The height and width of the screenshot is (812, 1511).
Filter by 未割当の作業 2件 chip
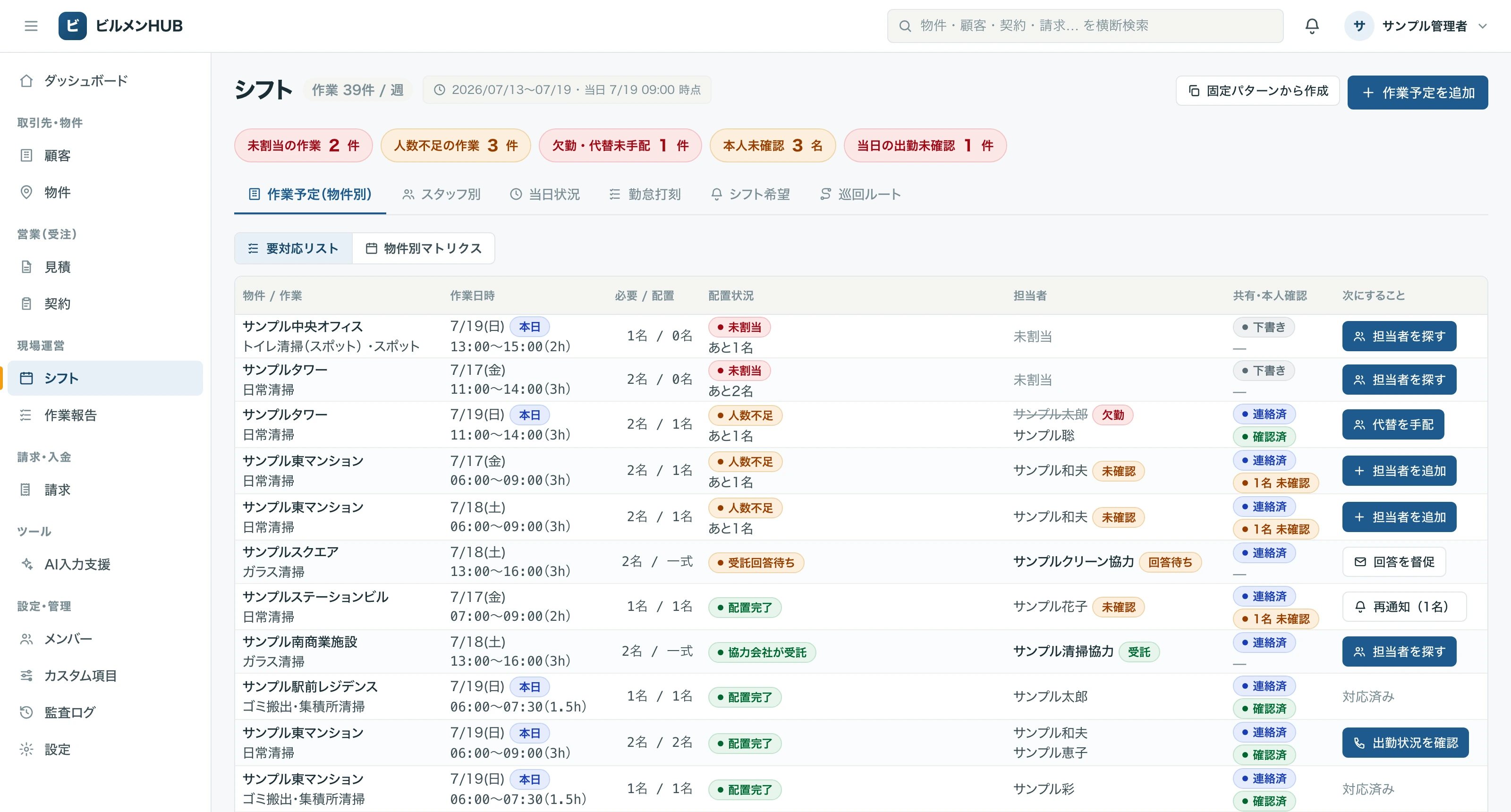[303, 145]
